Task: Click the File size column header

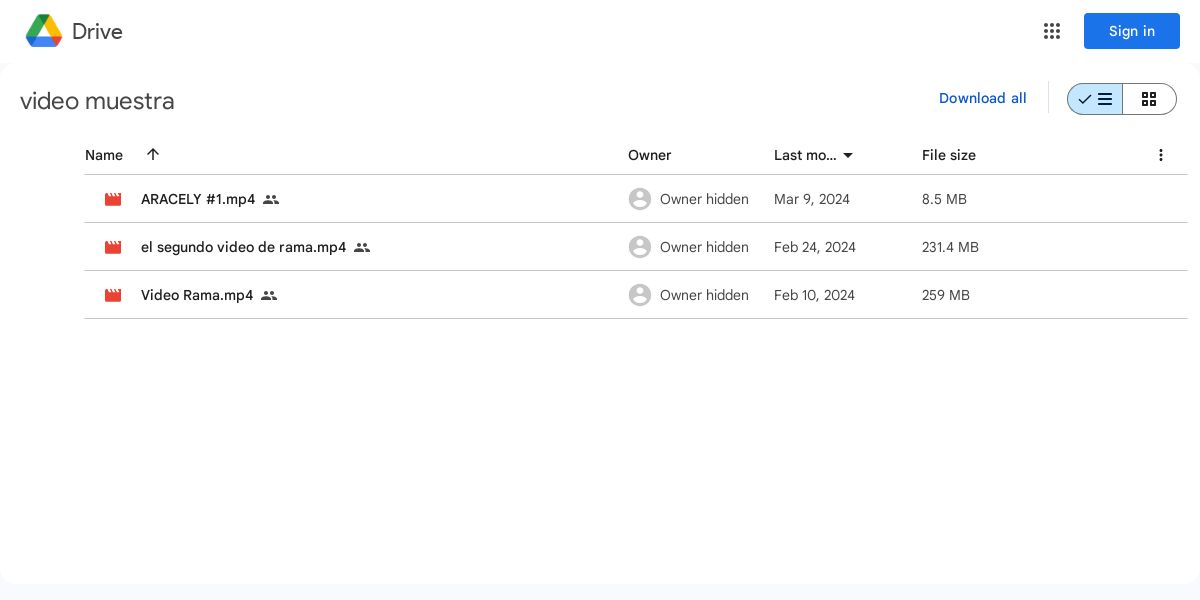Action: (x=948, y=155)
